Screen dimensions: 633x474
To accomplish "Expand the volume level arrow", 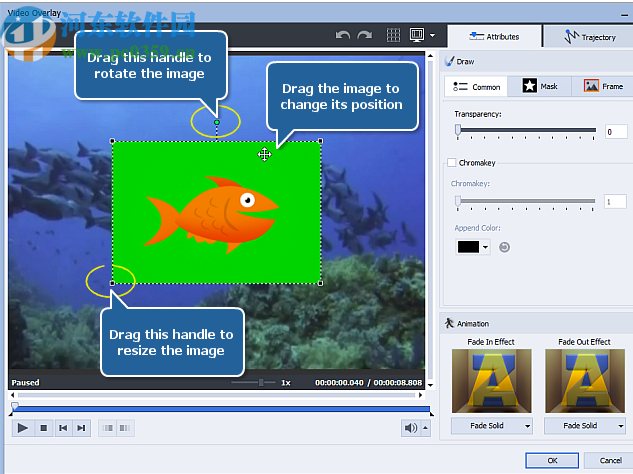I will (425, 428).
